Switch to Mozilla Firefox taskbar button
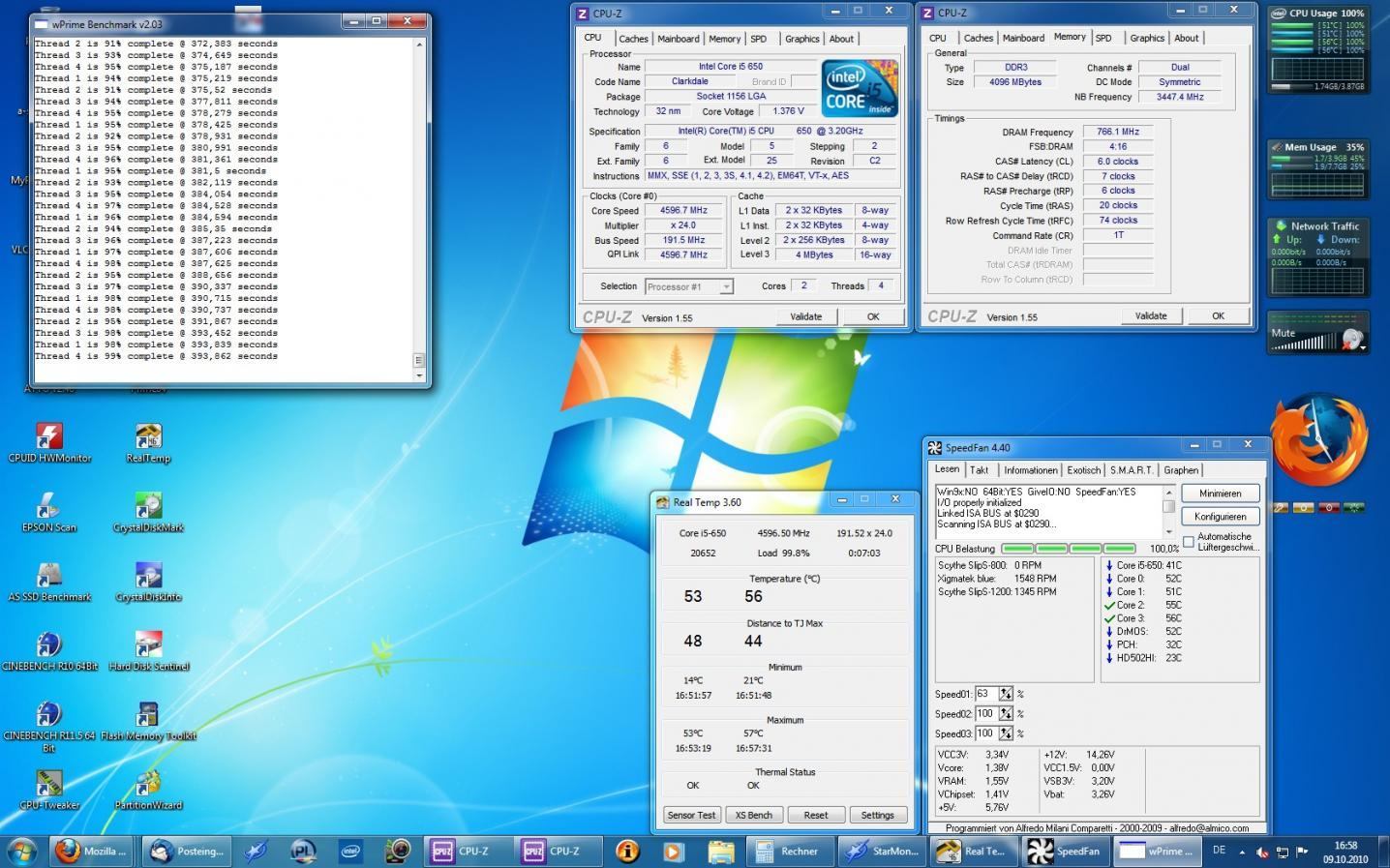Image resolution: width=1390 pixels, height=868 pixels. (92, 852)
